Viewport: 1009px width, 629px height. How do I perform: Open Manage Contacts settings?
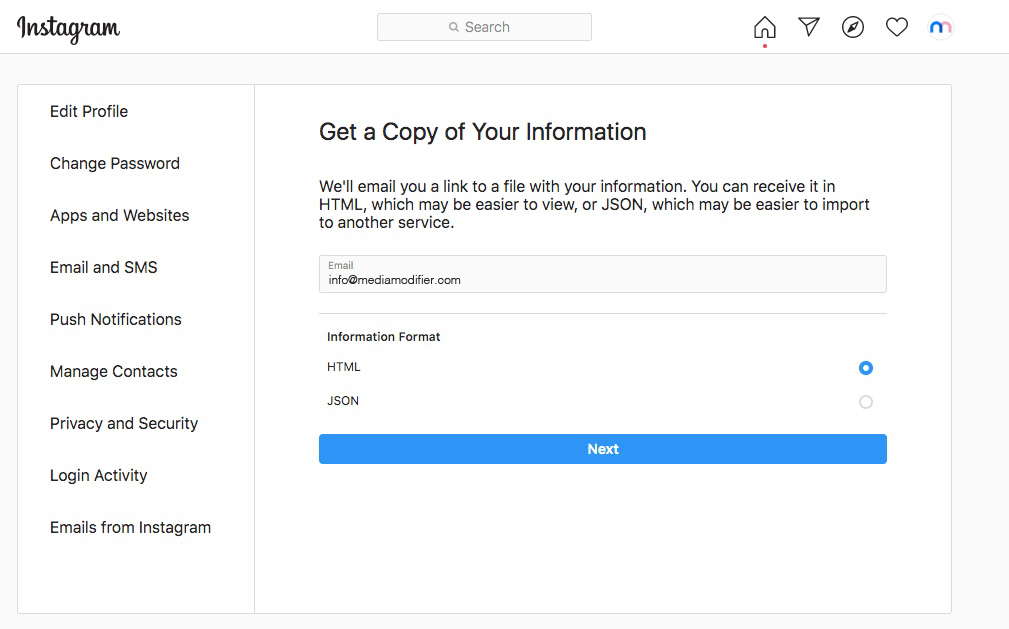coord(113,371)
